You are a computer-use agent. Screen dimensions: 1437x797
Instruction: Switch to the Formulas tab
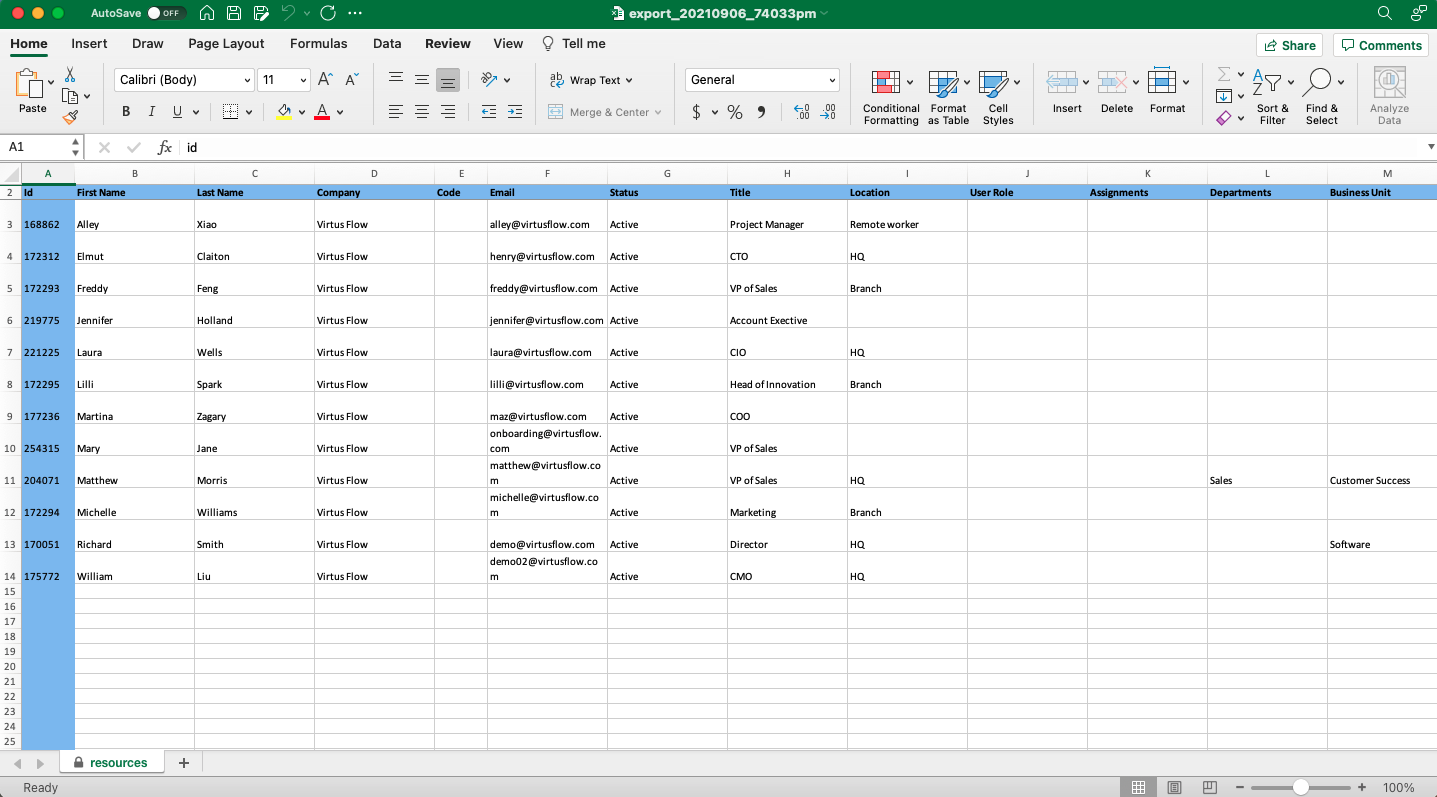(319, 44)
